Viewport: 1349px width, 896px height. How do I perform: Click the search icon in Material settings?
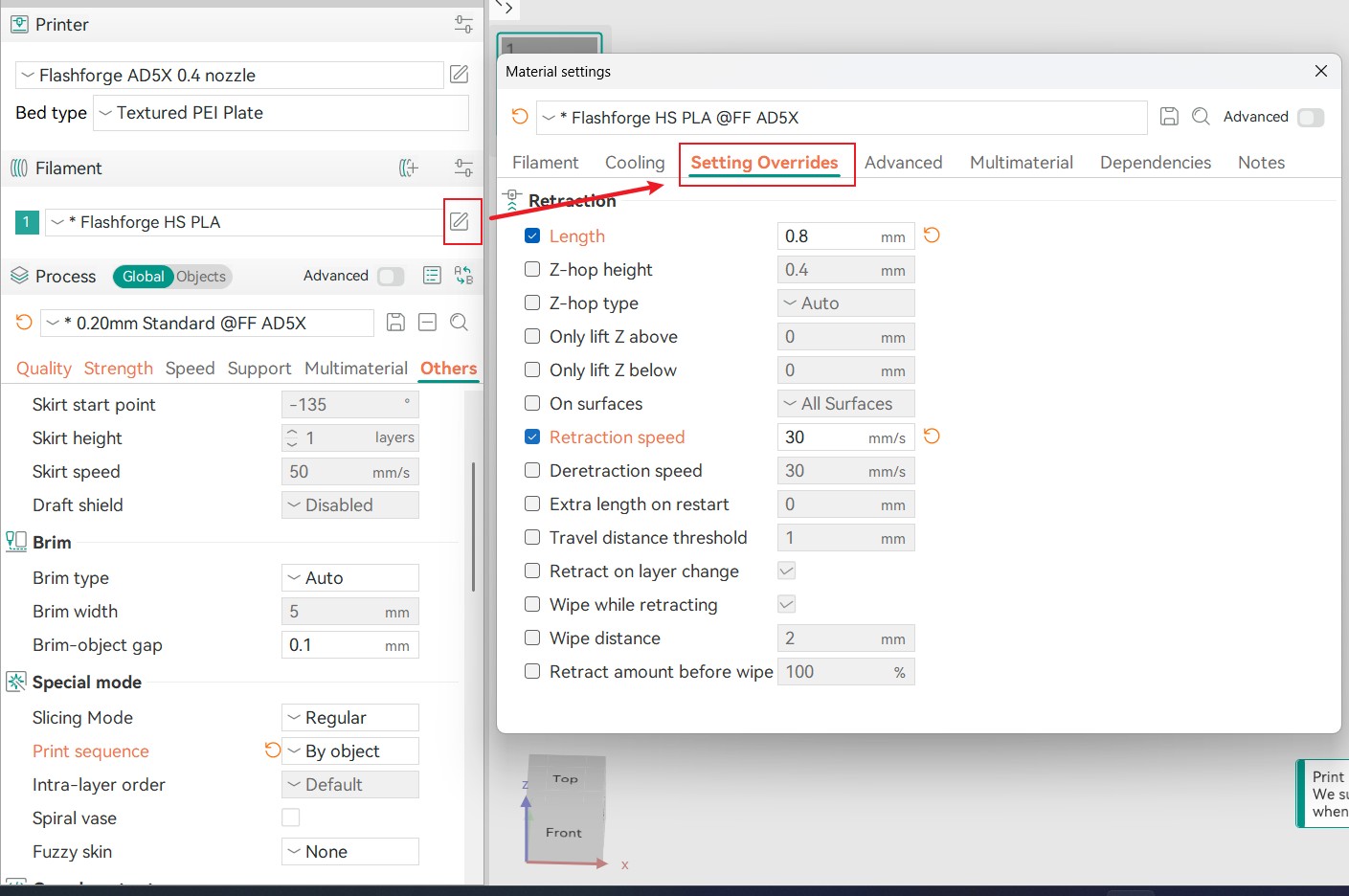click(1201, 117)
